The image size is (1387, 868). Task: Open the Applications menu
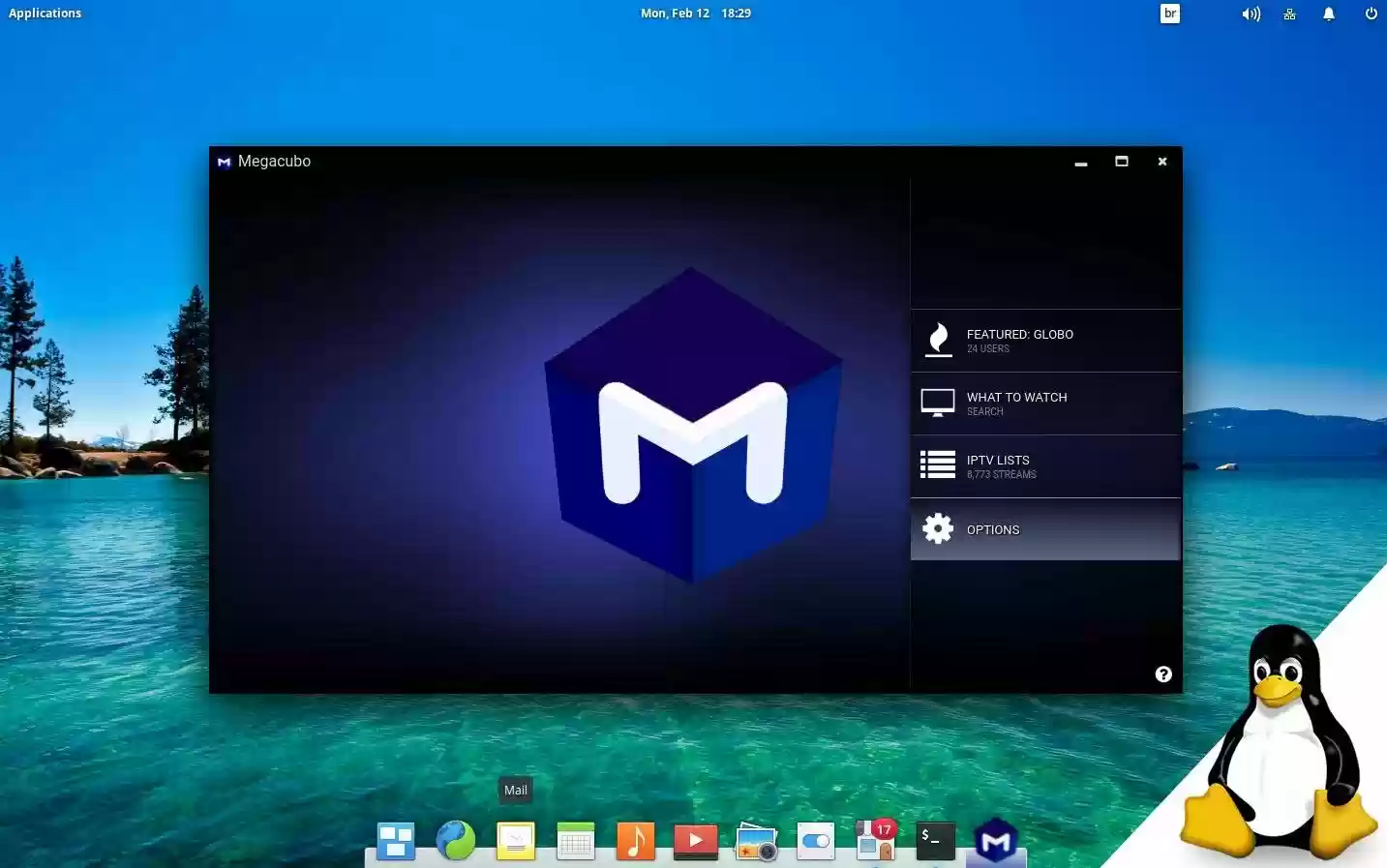[x=45, y=13]
